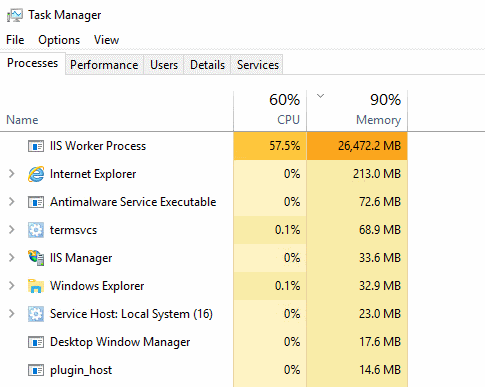Switch to the Details tab
The image size is (485, 387).
(207, 65)
